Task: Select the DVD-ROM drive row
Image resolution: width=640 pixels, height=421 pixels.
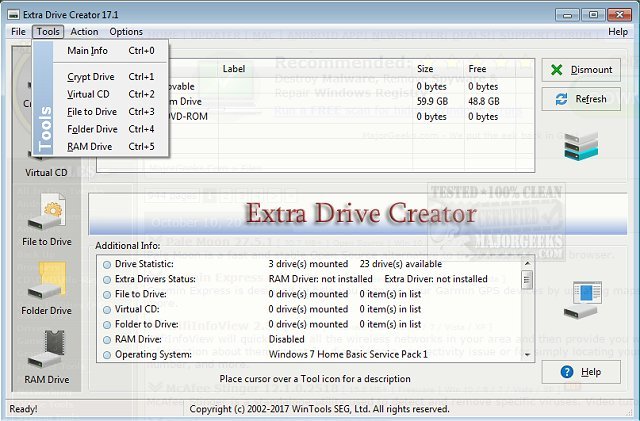Action: tap(315, 116)
